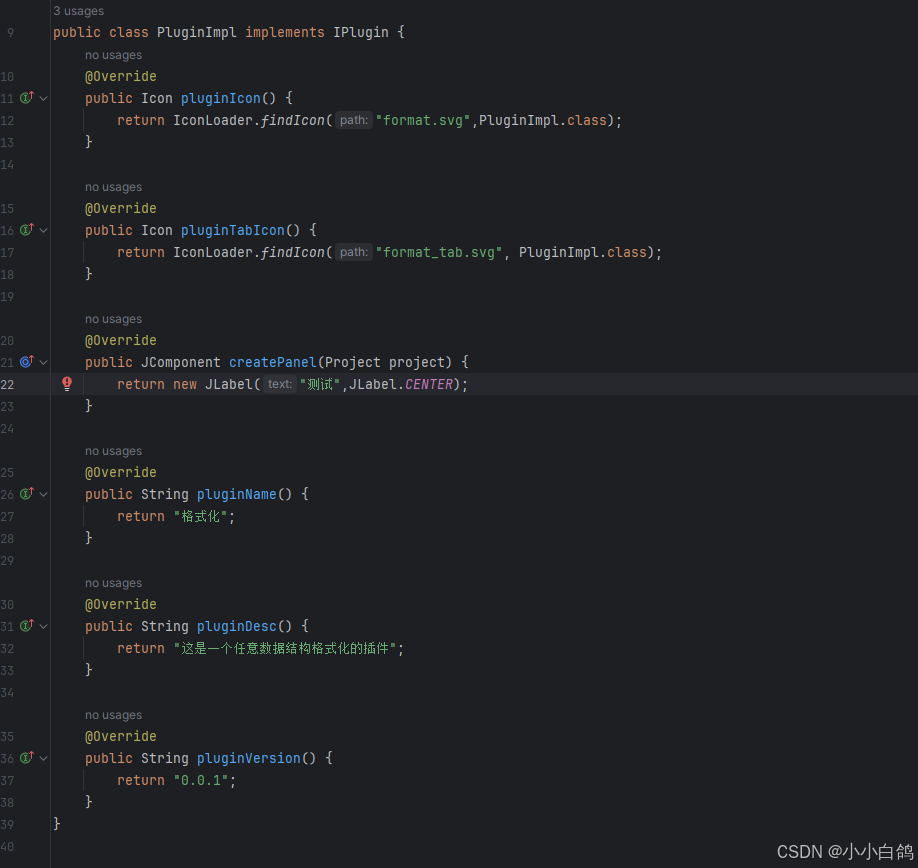Click 'no usages' hint above pluginVersion
This screenshot has width=918, height=868.
[x=114, y=715]
